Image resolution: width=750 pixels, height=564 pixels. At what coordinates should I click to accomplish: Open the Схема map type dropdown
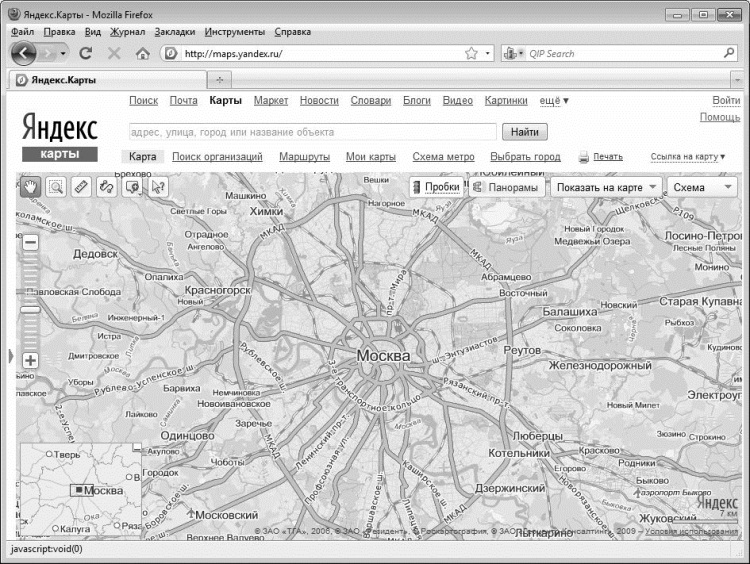pyautogui.click(x=700, y=187)
